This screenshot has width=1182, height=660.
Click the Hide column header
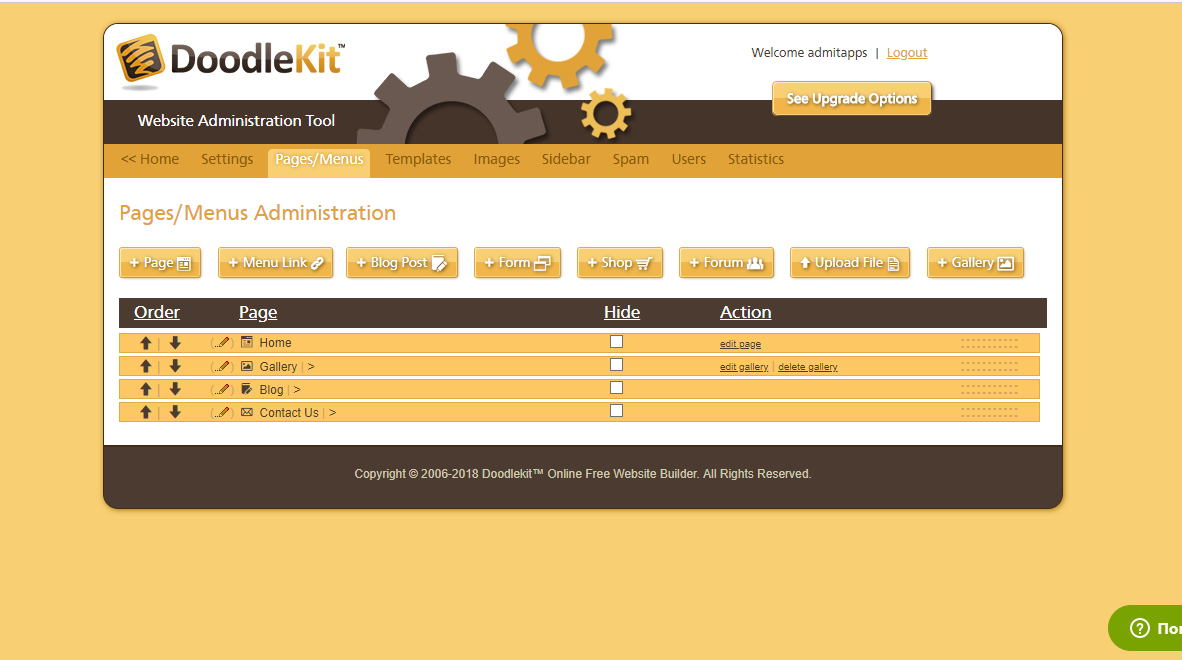pos(622,312)
